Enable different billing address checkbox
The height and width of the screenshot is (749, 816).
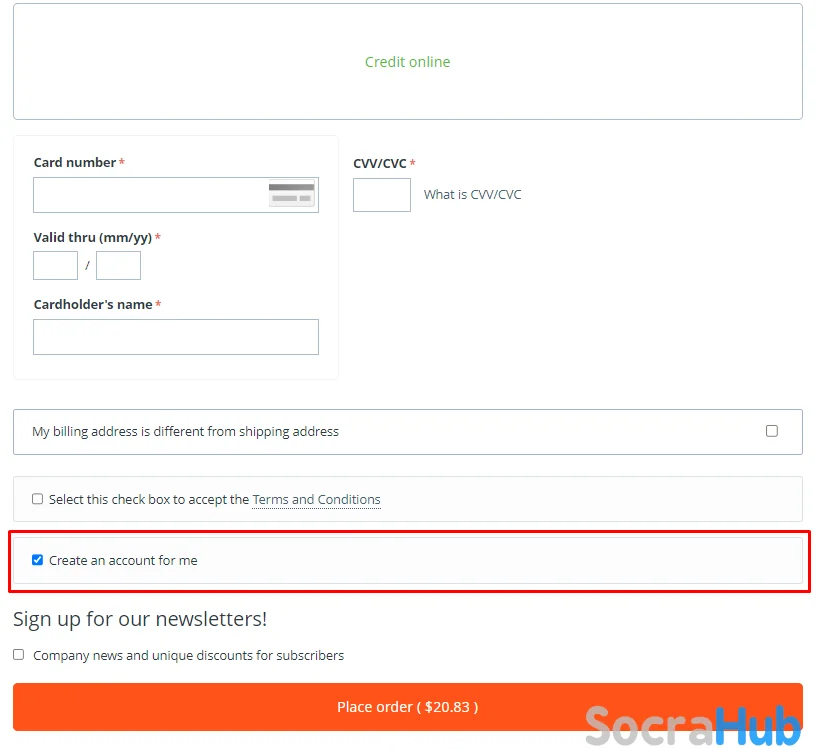point(772,431)
